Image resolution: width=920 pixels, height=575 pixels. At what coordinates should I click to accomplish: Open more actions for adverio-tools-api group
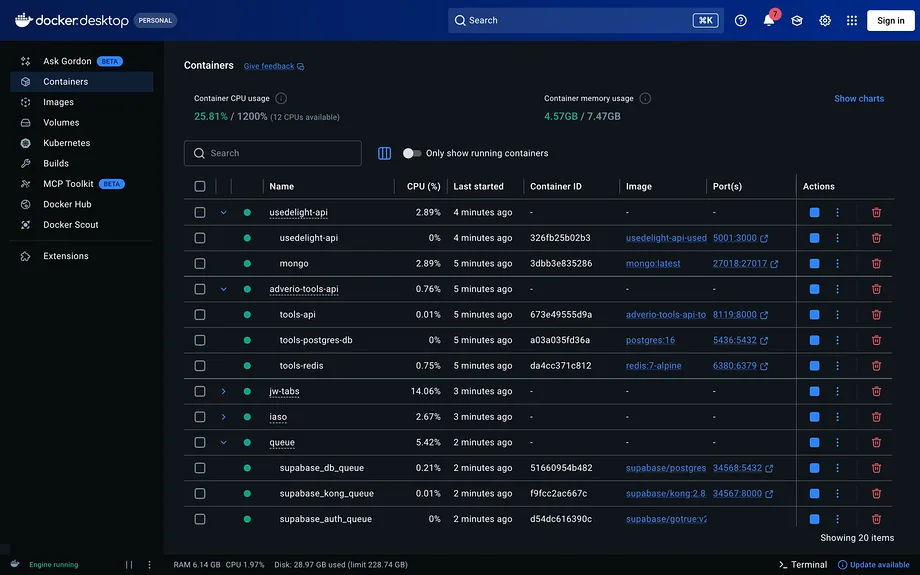pyautogui.click(x=837, y=289)
